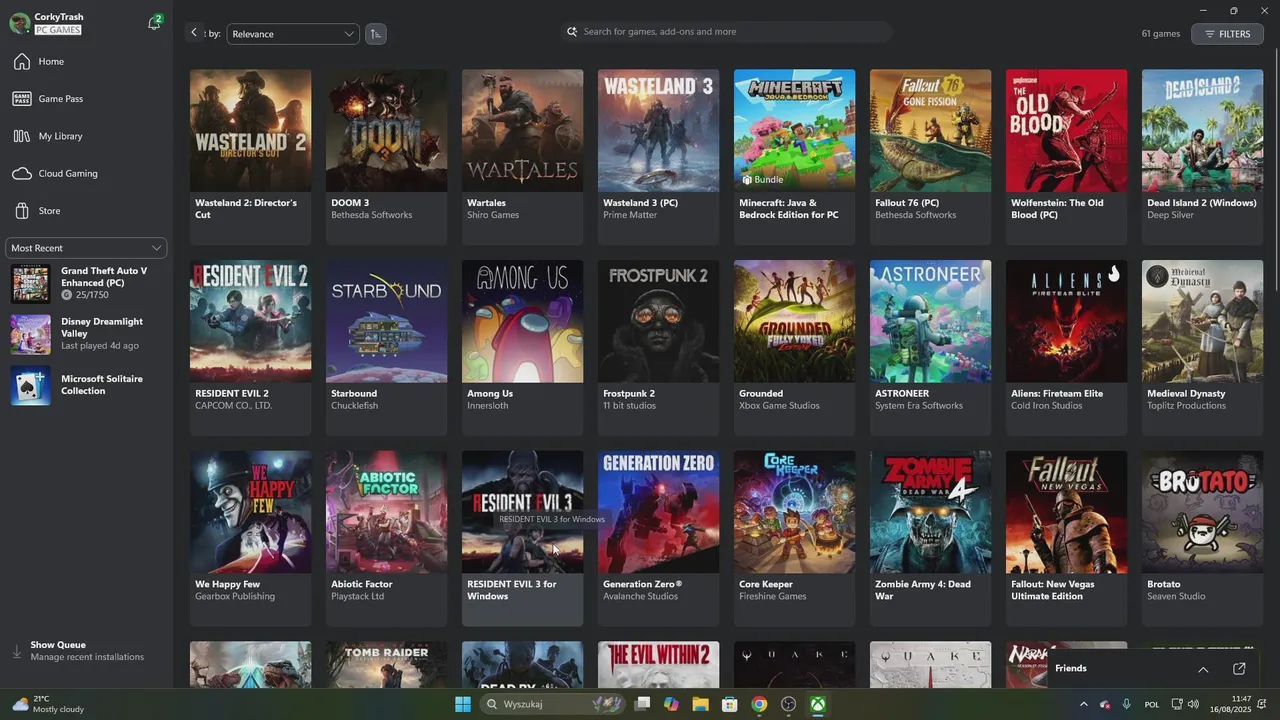Open the ASTRONEER game tile
1280x720 pixels.
(930, 348)
